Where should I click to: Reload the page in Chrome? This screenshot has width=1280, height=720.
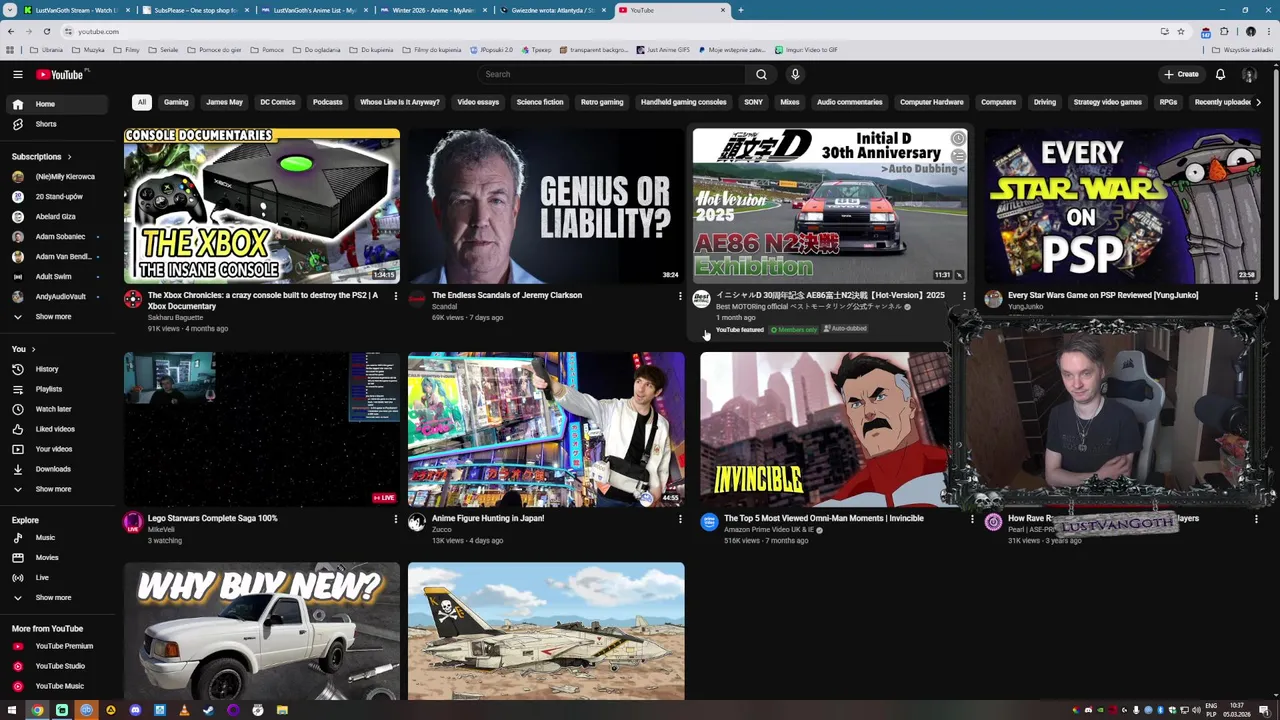(x=46, y=31)
